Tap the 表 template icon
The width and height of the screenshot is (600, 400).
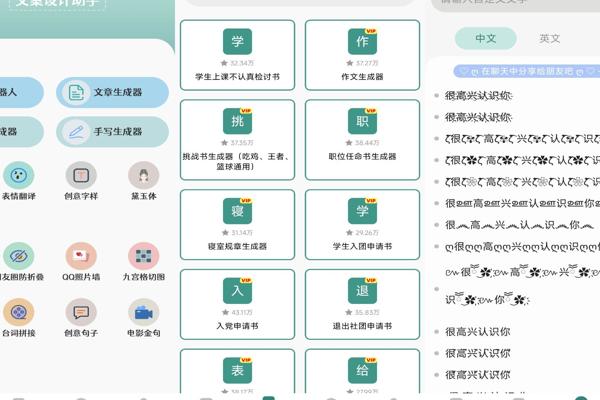237,370
